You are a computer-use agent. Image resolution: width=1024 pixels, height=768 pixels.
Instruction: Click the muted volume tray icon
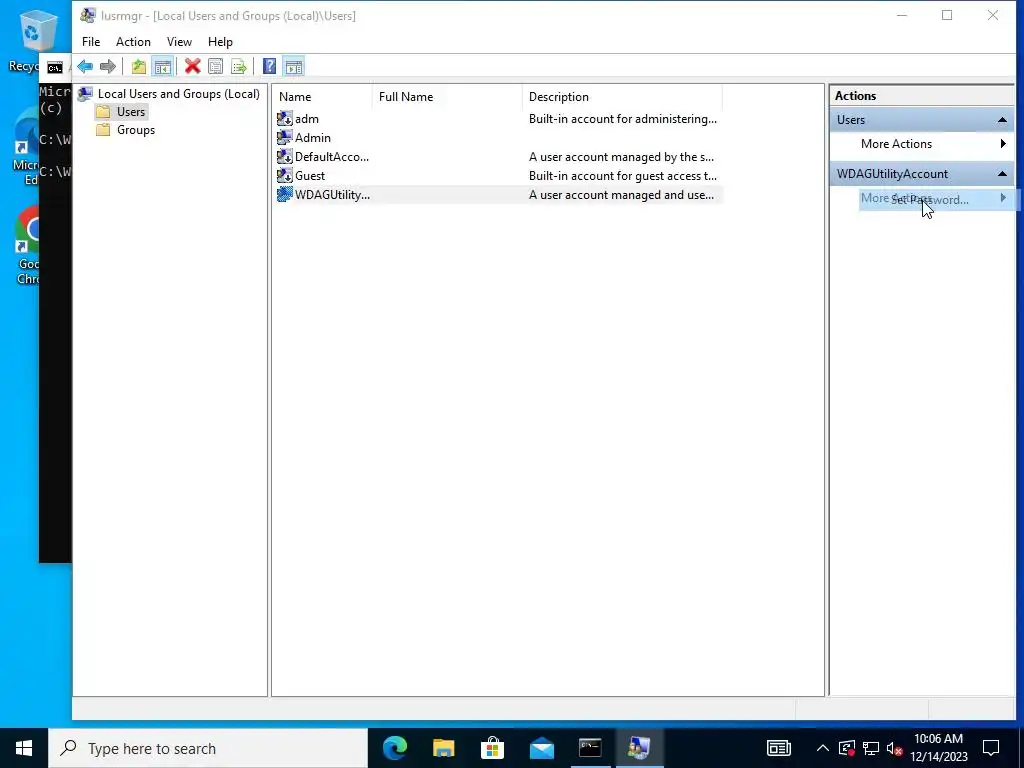tap(895, 748)
